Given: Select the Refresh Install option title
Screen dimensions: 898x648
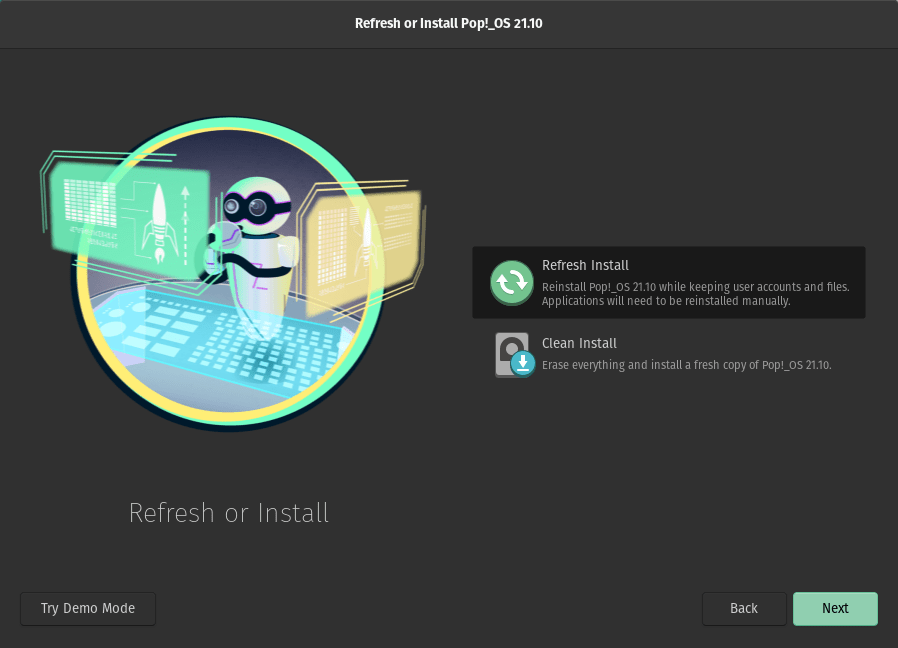Looking at the screenshot, I should click(585, 265).
